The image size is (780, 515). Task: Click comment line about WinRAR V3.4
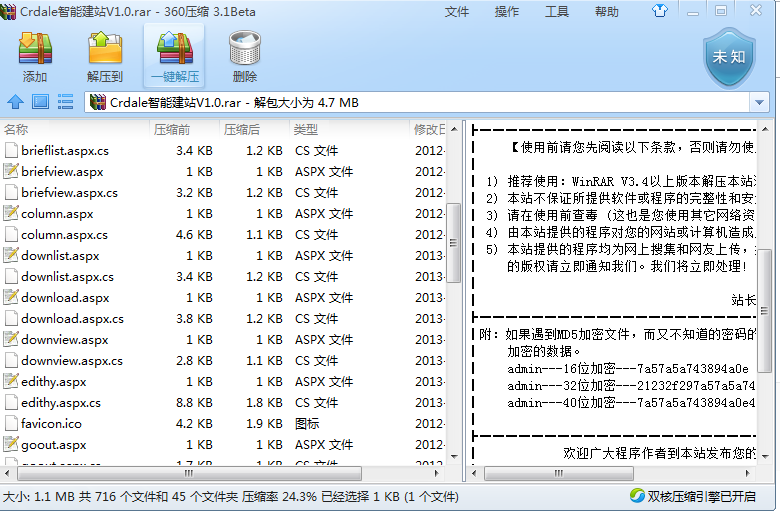[x=621, y=181]
